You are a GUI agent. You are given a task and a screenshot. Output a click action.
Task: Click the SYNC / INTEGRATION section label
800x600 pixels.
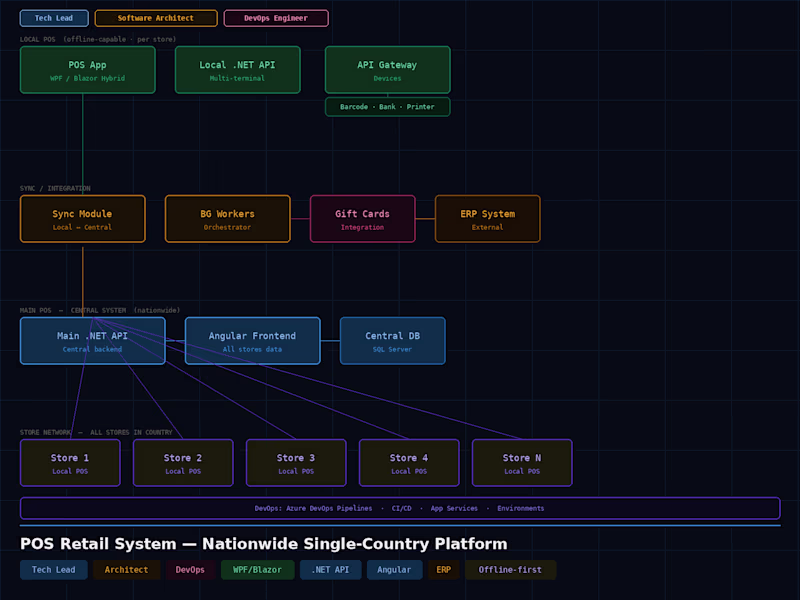coord(55,188)
